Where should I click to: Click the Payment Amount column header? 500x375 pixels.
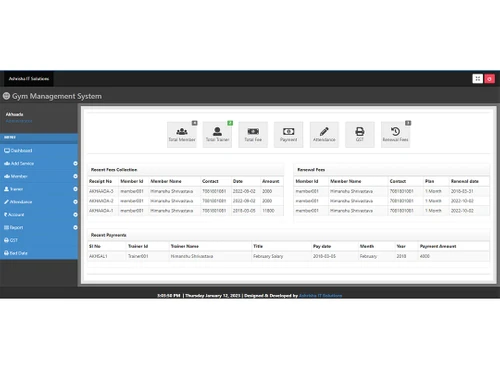click(x=438, y=246)
